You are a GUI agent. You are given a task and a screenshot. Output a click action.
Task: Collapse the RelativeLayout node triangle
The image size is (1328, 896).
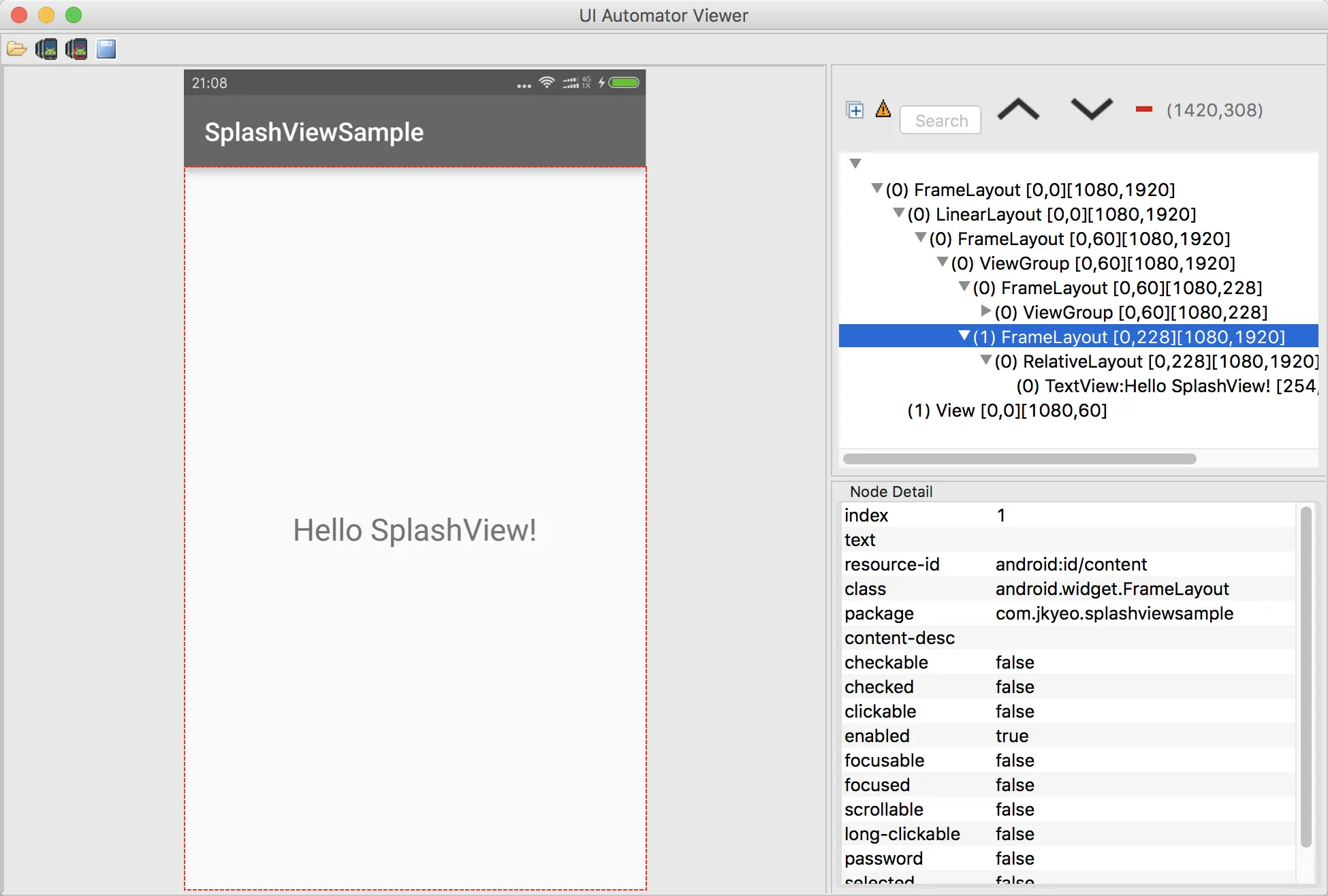tap(985, 360)
